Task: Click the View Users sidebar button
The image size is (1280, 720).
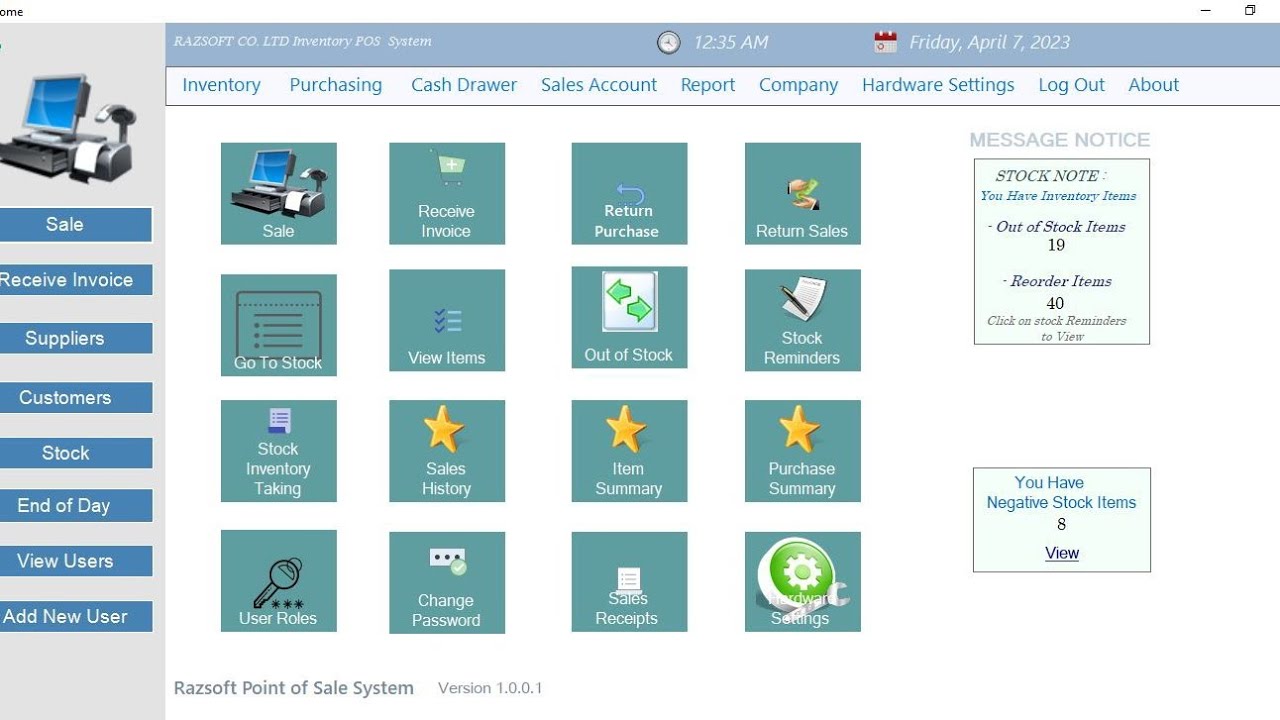Action: point(74,561)
